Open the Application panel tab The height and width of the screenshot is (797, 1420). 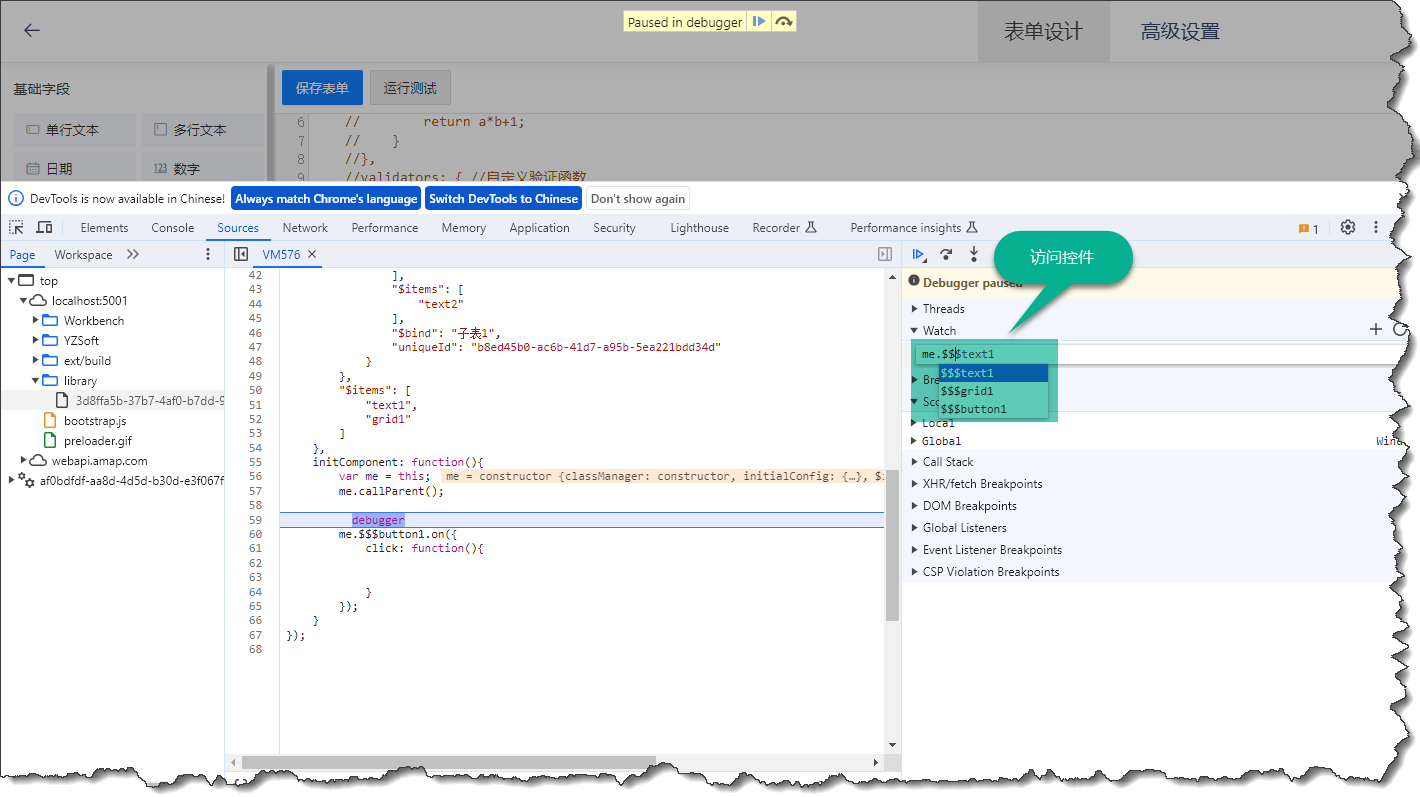pos(540,228)
